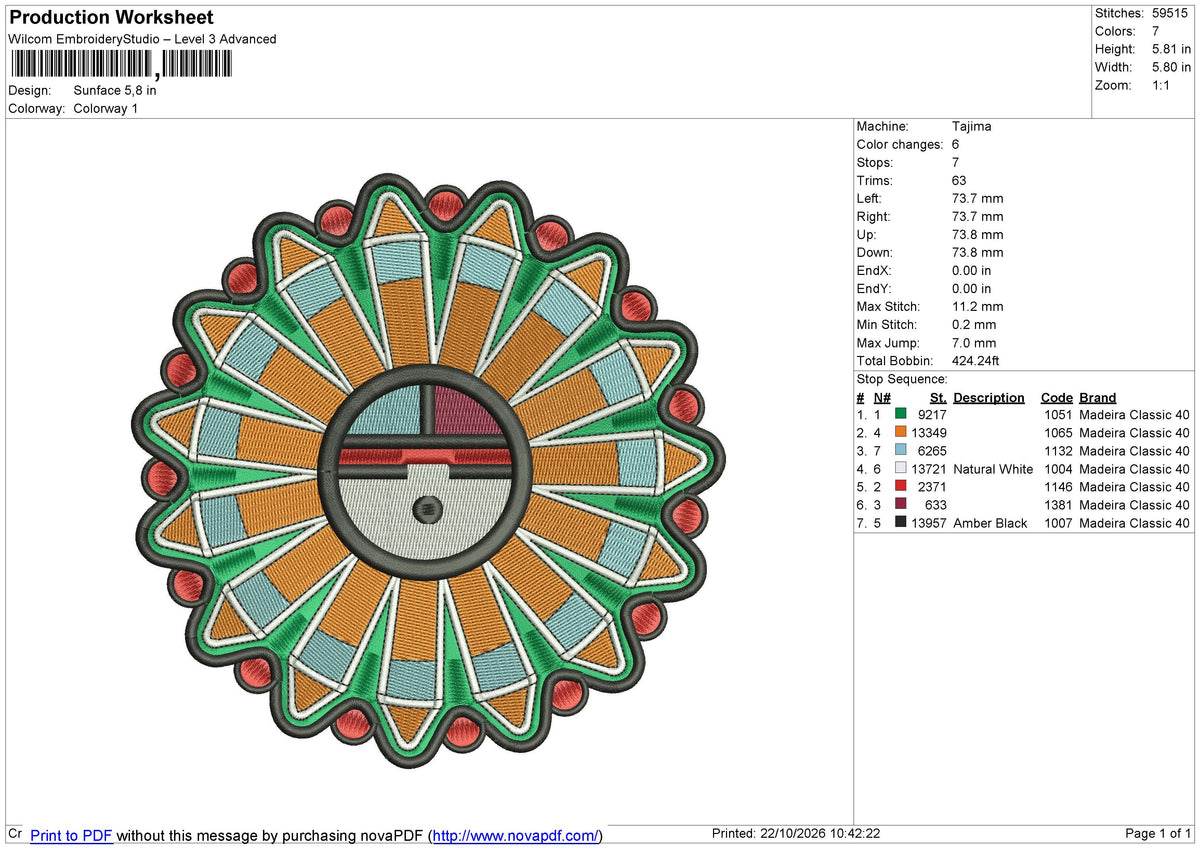The height and width of the screenshot is (848, 1200).
Task: Click the Height value 5.81 in
Action: [1171, 49]
